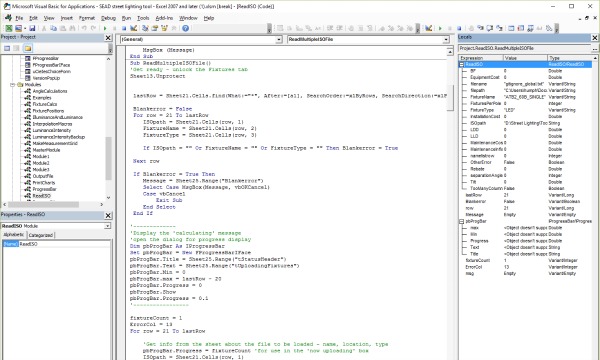Close the Properties - ReadISO panel
The width and height of the screenshot is (600, 360).
[108, 215]
